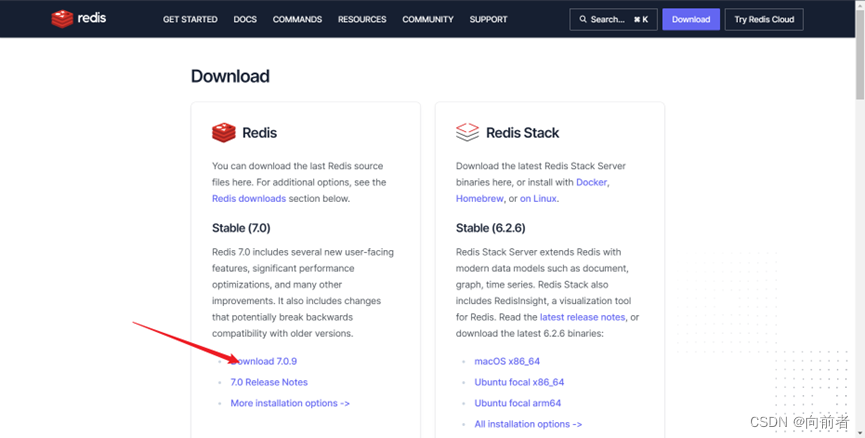The width and height of the screenshot is (865, 438).
Task: Click the Download page heading
Action: 230,76
